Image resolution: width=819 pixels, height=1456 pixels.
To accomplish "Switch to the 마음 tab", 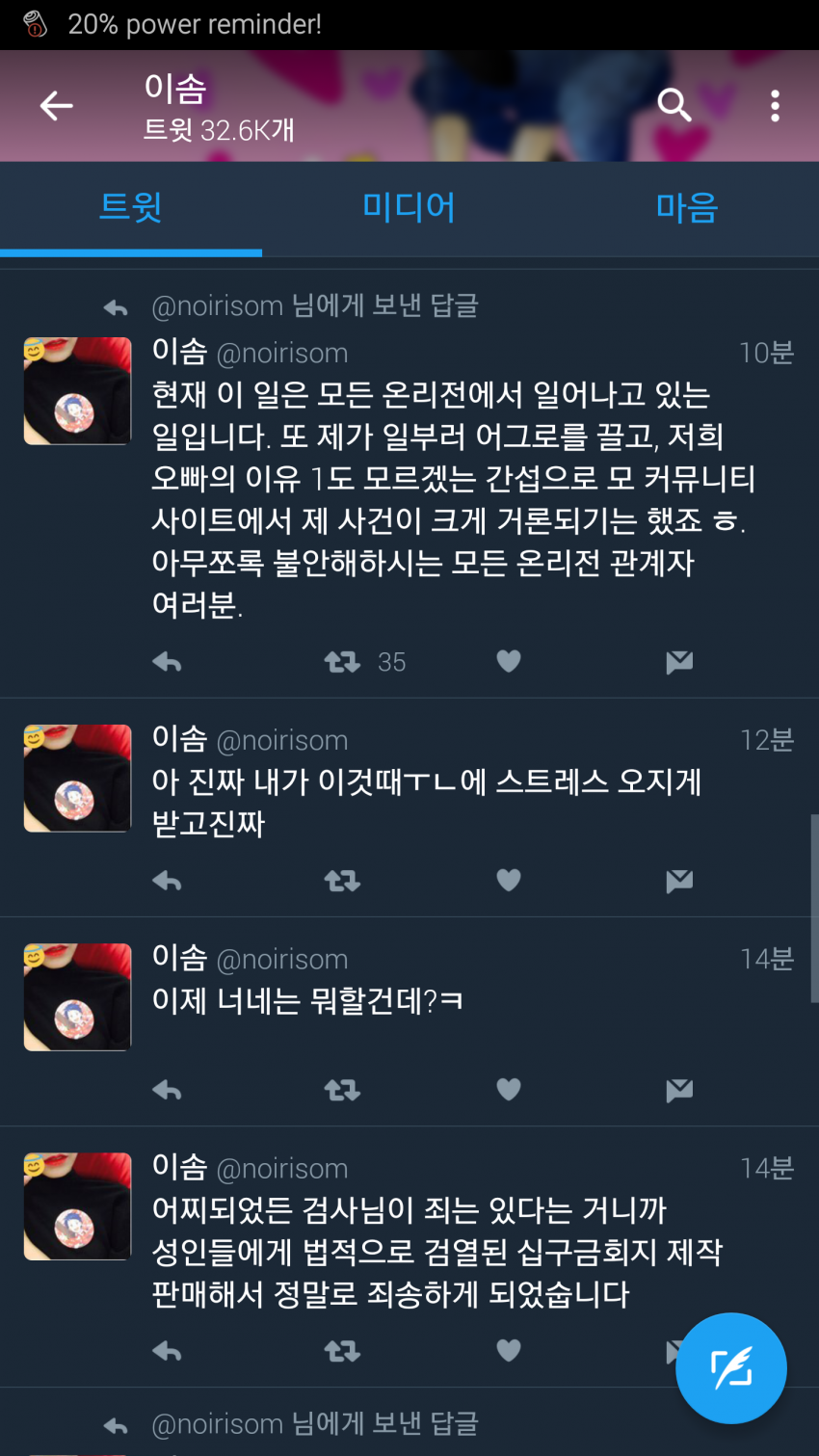I will point(687,207).
